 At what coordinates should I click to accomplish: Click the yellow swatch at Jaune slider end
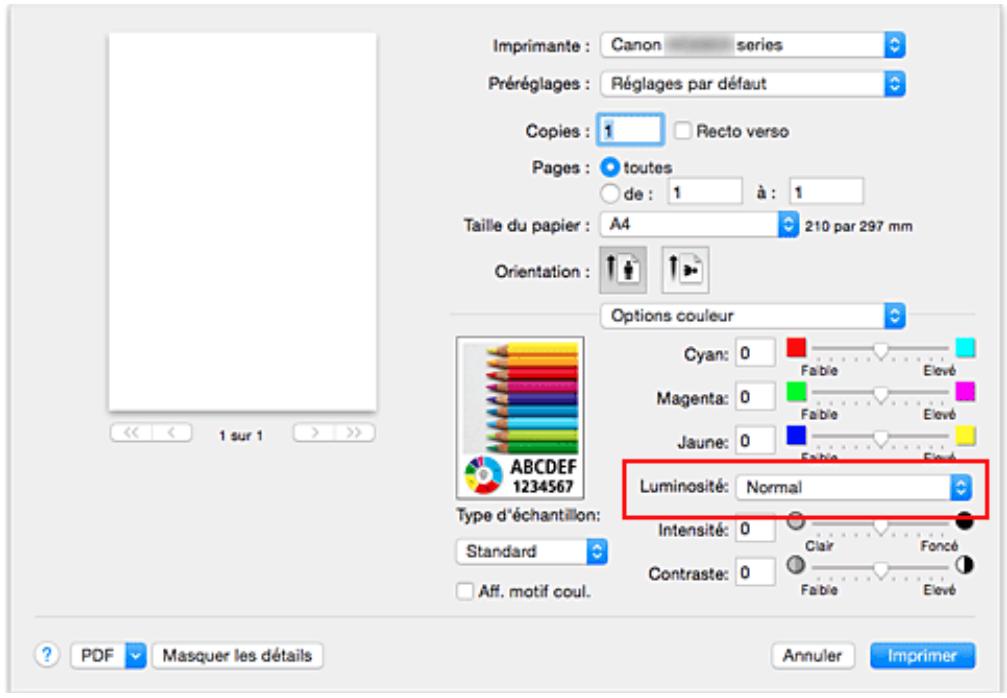click(965, 435)
